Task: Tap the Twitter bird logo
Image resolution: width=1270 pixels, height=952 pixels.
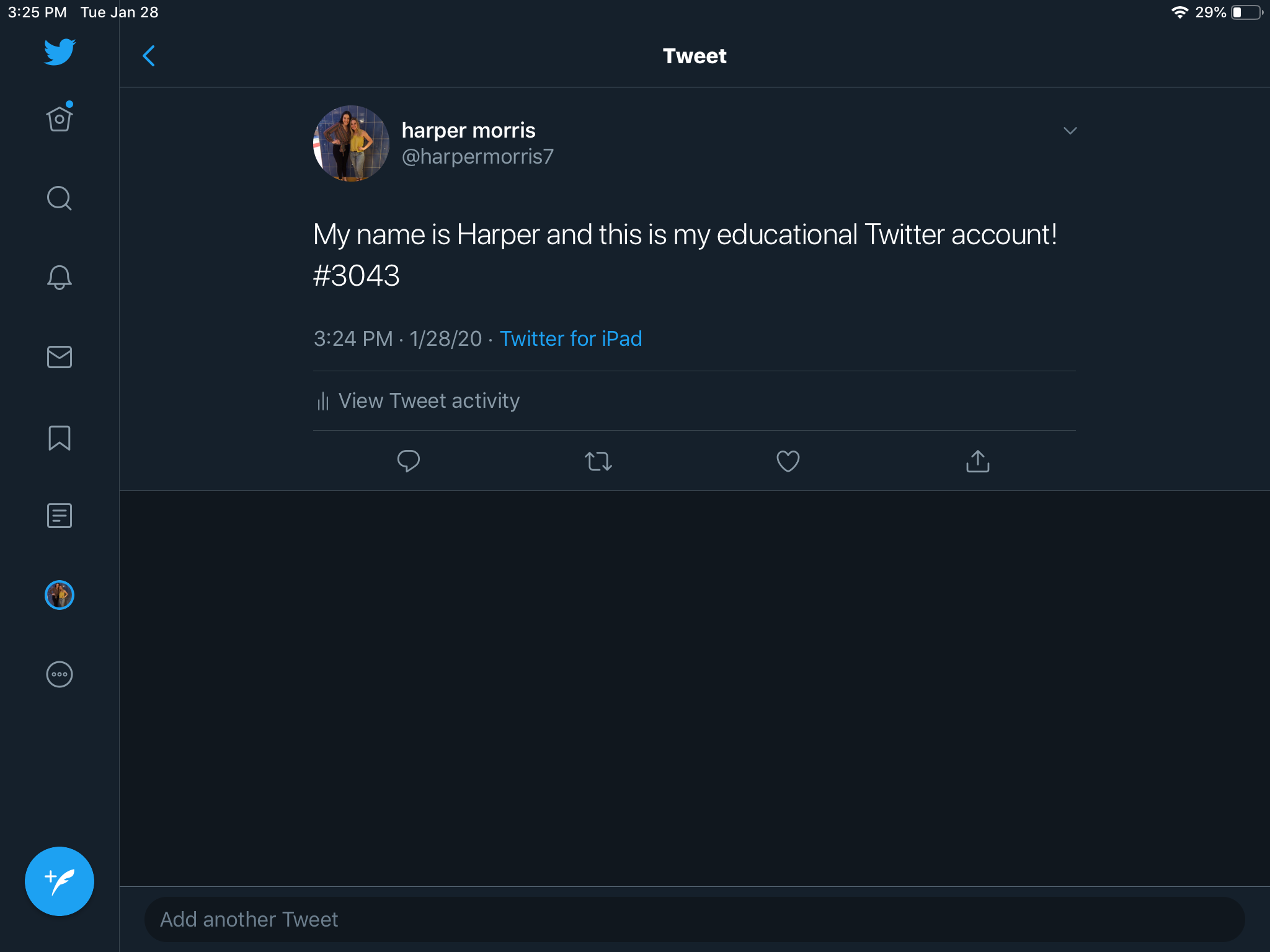Action: click(x=60, y=52)
